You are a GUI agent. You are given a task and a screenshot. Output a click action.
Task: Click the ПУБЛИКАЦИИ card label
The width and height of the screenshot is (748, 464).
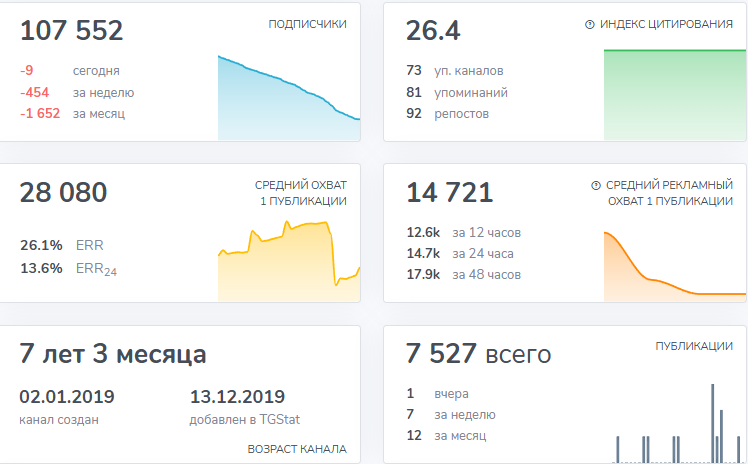(694, 346)
